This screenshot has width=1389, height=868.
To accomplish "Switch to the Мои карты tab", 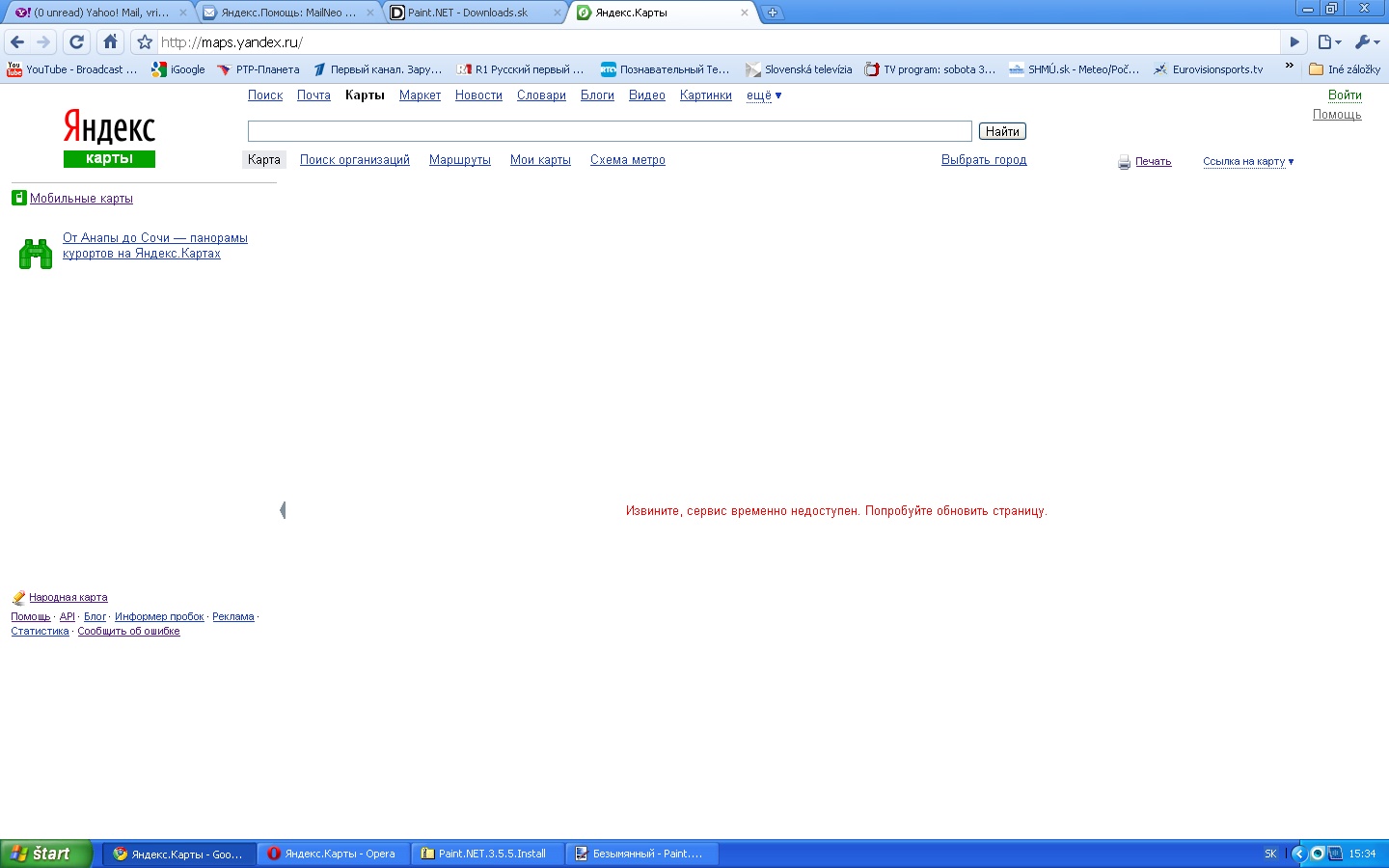I will [x=540, y=160].
